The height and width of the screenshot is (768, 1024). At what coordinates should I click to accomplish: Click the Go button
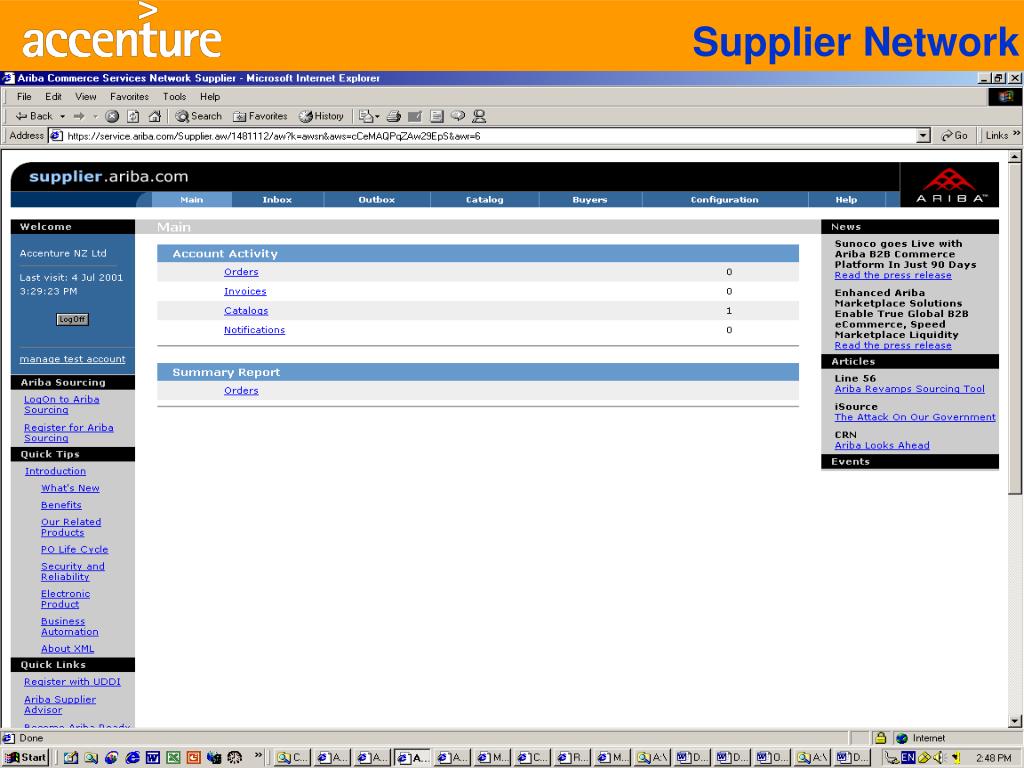(x=954, y=136)
